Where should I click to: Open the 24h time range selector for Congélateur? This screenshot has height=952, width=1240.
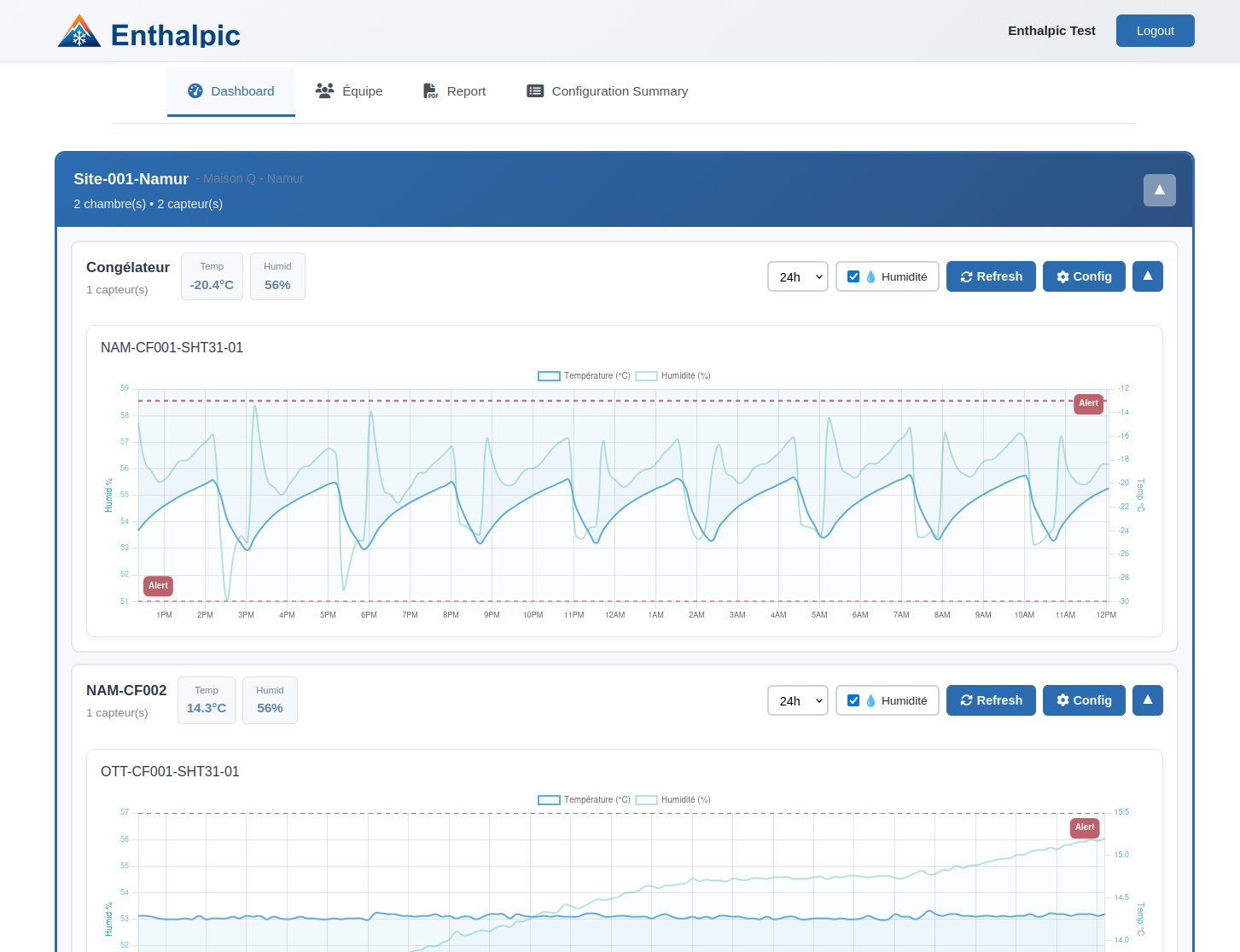(797, 276)
